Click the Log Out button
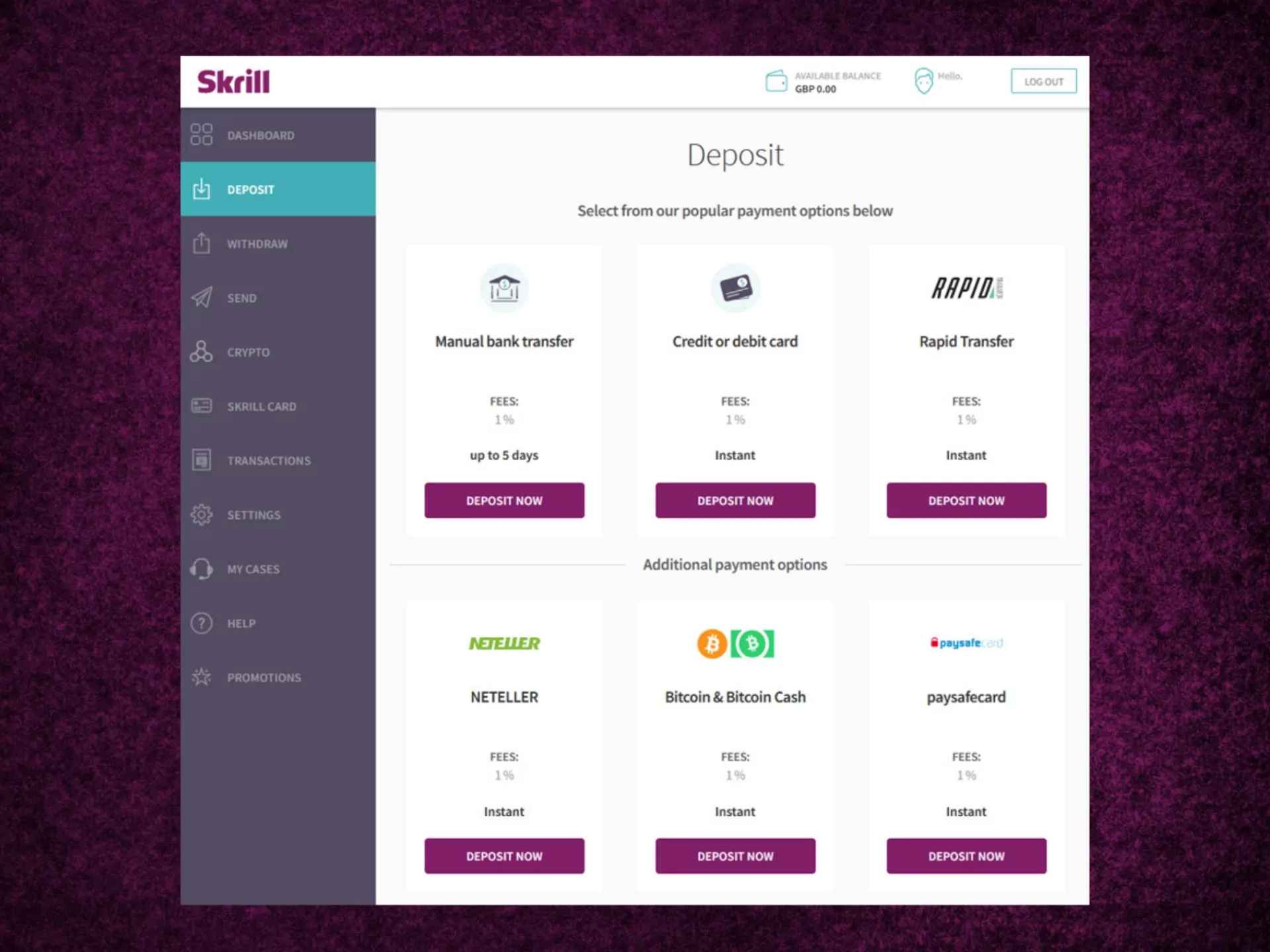This screenshot has height=952, width=1270. (x=1044, y=81)
